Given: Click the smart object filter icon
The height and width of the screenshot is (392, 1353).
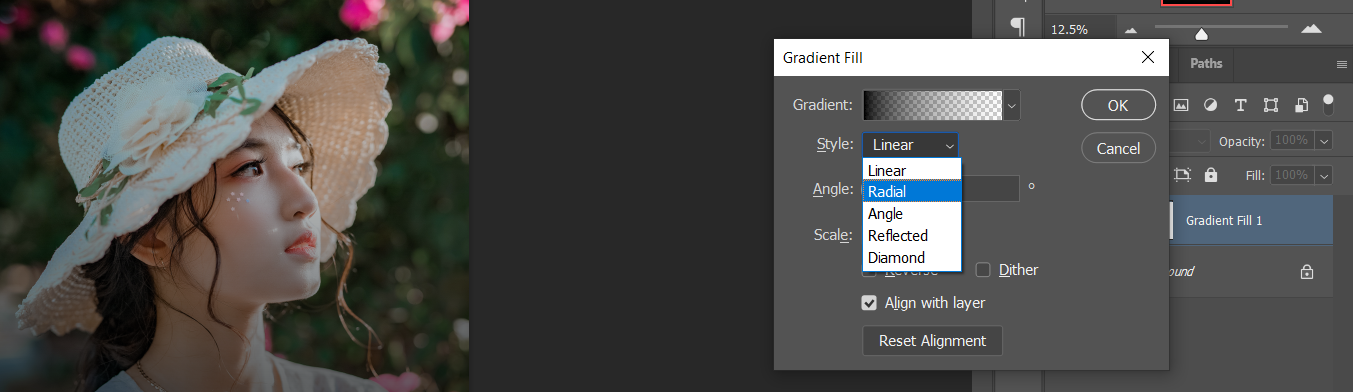Looking at the screenshot, I should [1301, 105].
